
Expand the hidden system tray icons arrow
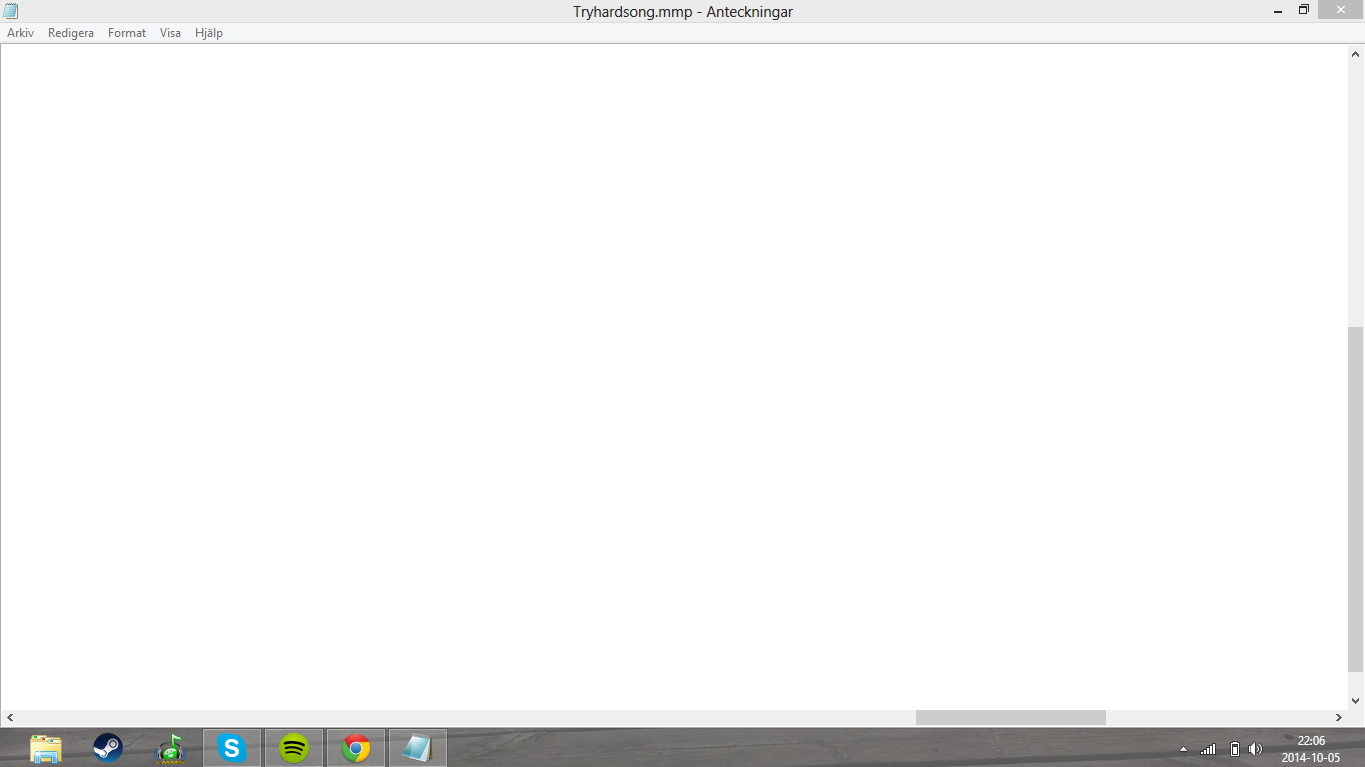[1183, 749]
